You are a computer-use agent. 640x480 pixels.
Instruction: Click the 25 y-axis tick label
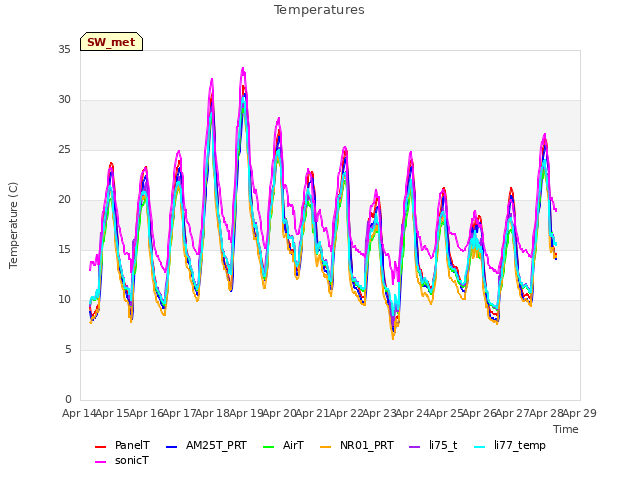[64, 150]
